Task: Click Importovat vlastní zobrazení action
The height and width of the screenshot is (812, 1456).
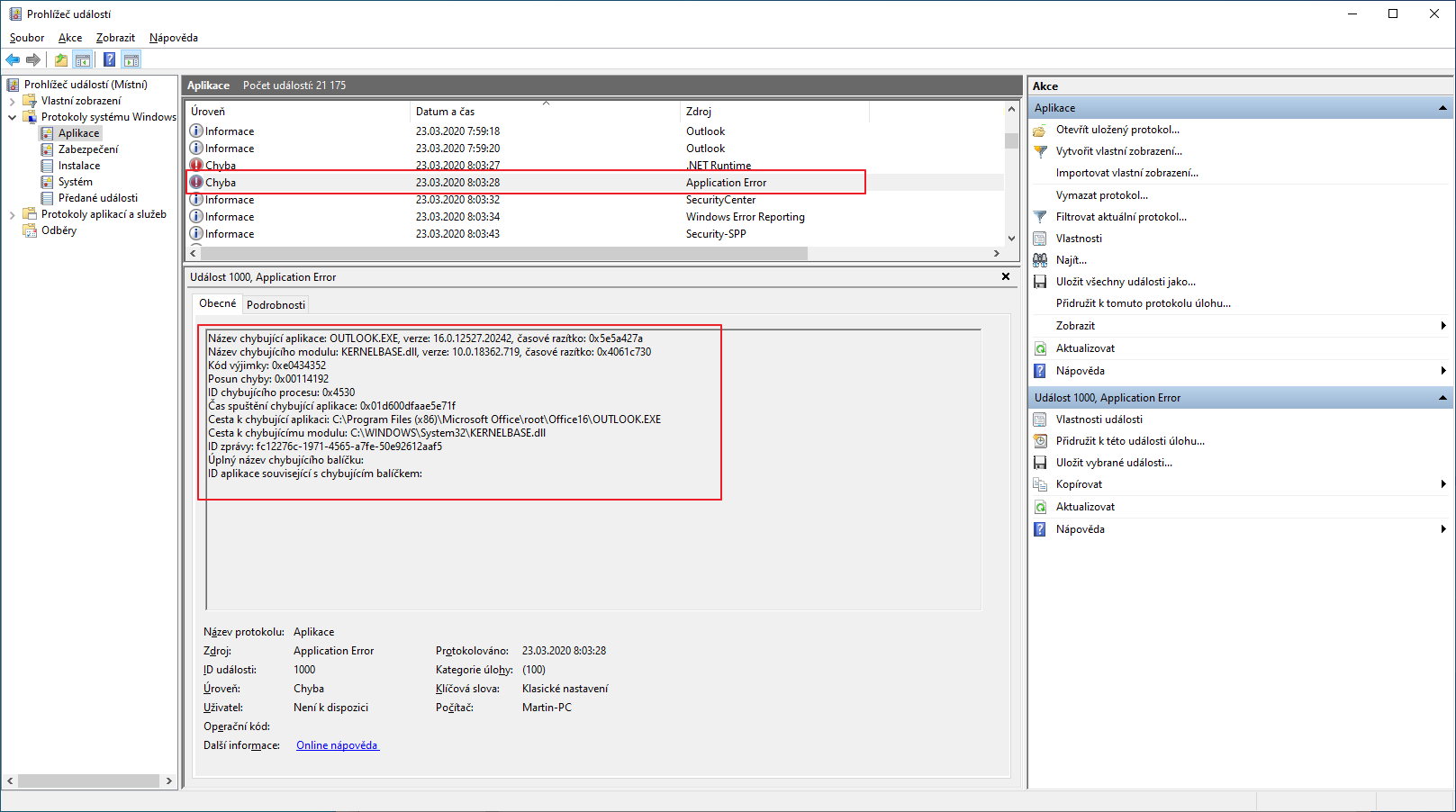Action: (x=1127, y=173)
